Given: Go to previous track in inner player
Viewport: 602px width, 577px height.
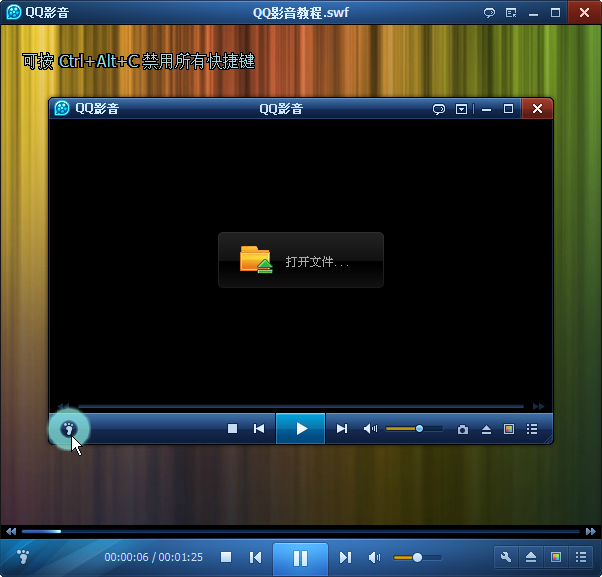Looking at the screenshot, I should pyautogui.click(x=259, y=428).
